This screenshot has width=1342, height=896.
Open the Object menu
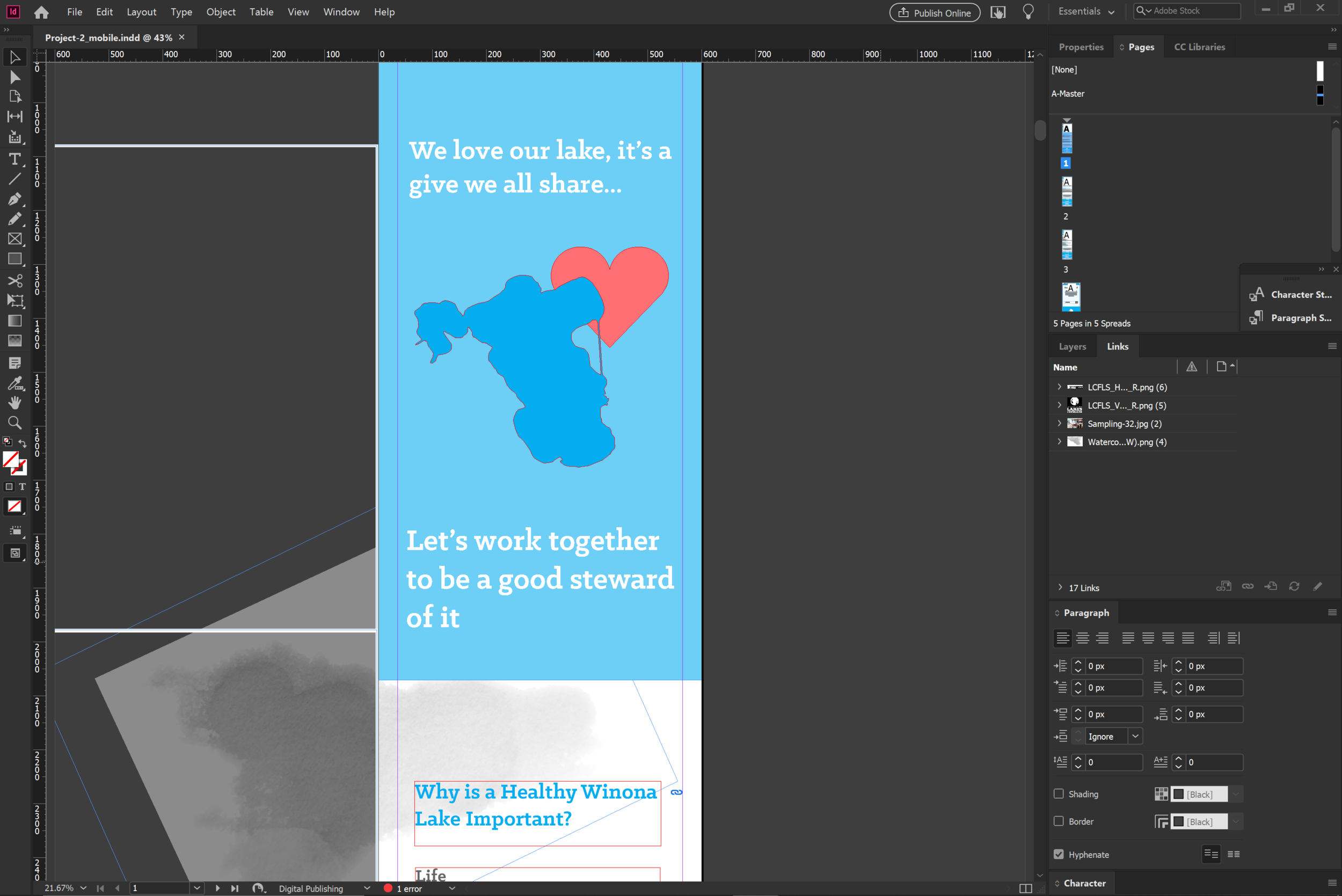point(221,12)
